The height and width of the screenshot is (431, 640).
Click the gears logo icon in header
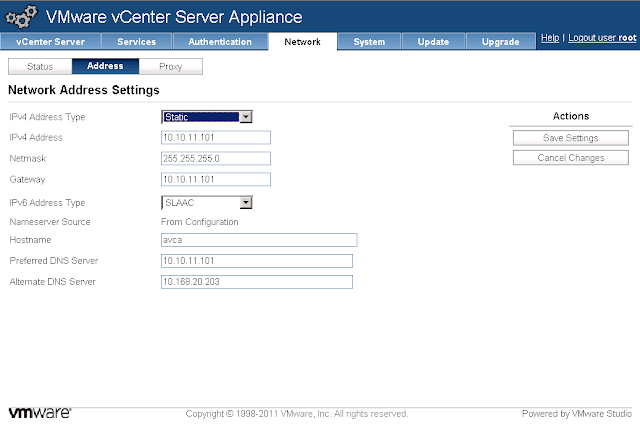tap(21, 17)
